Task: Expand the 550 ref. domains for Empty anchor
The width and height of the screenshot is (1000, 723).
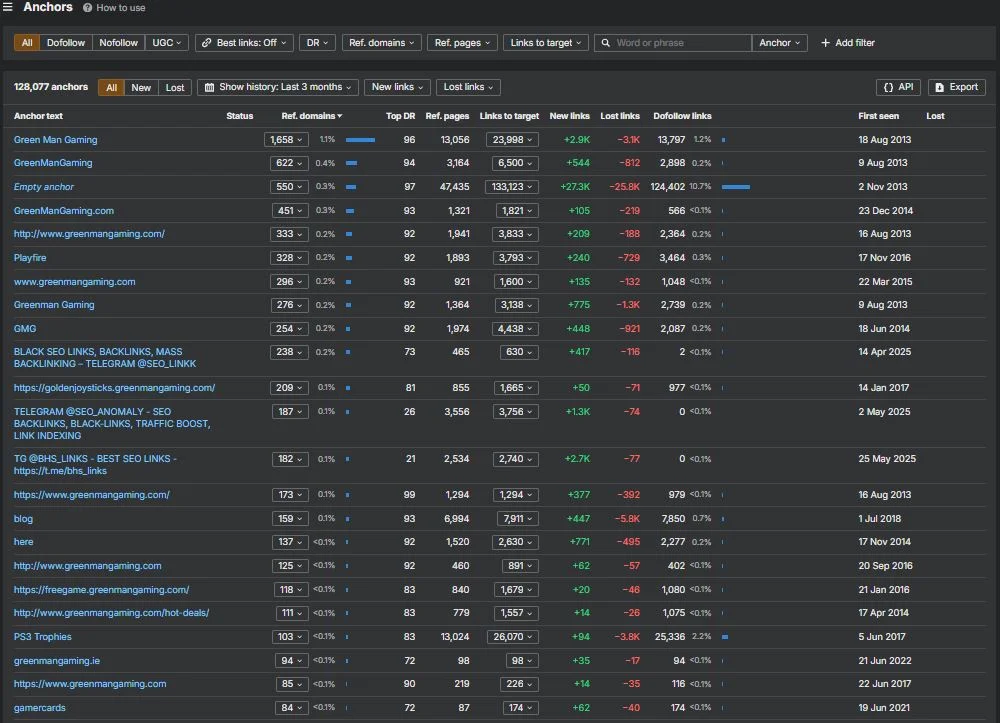Action: [290, 187]
